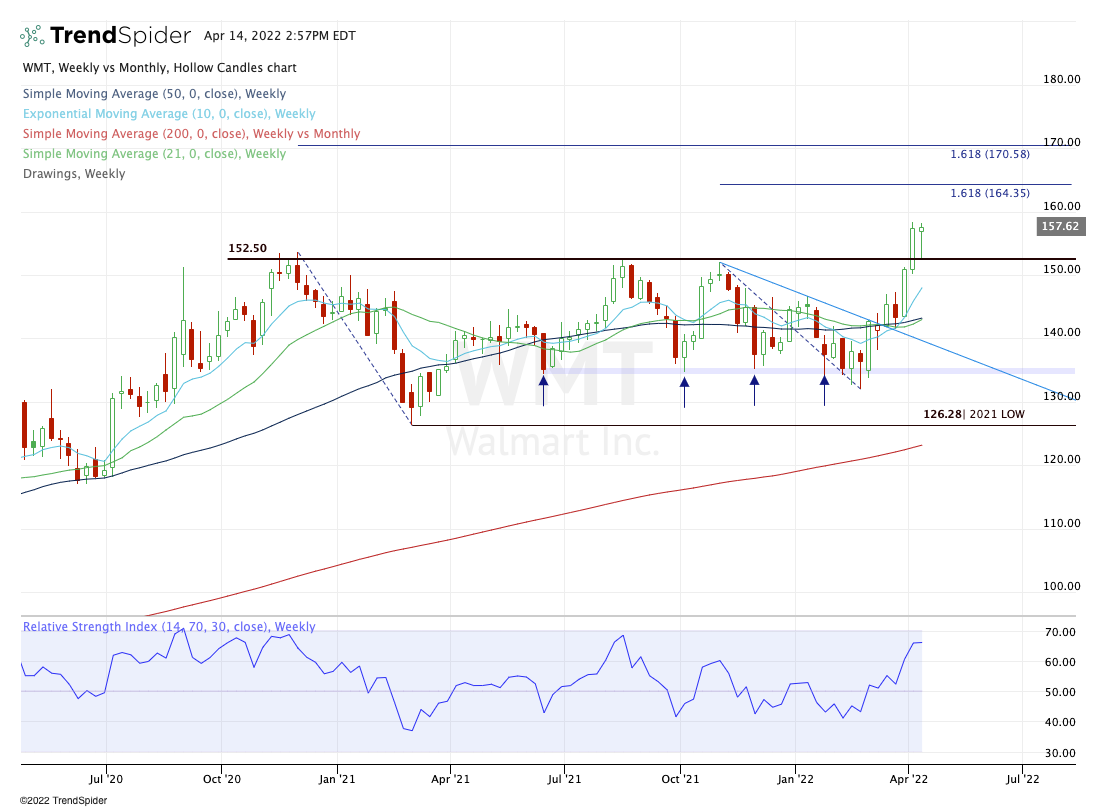Click the Oct '20 date axis label

point(221,779)
